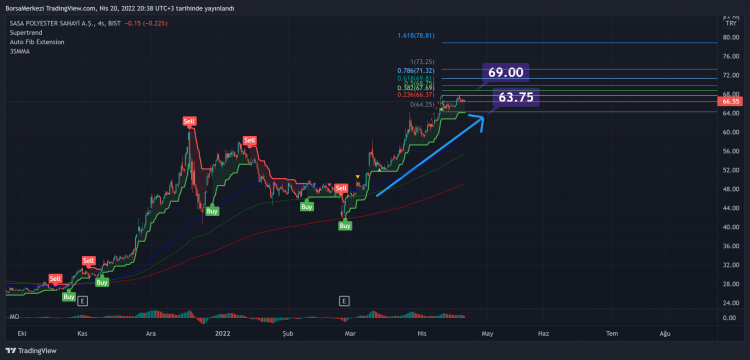Click the lowest Buy marker near March
Screen dimensions: 750x360
point(345,226)
